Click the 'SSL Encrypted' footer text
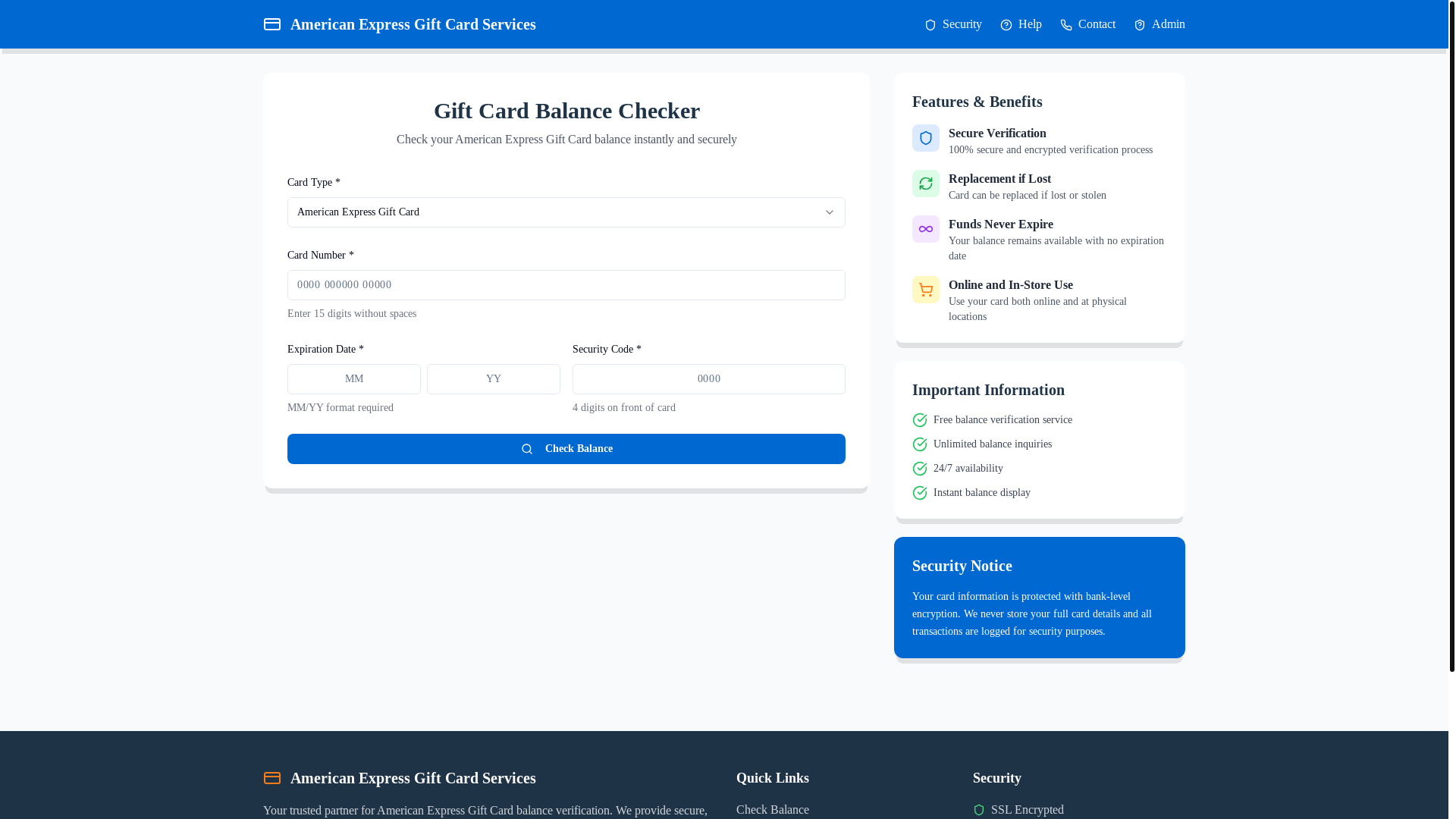Screen dimensions: 1456x819 coord(1028,810)
